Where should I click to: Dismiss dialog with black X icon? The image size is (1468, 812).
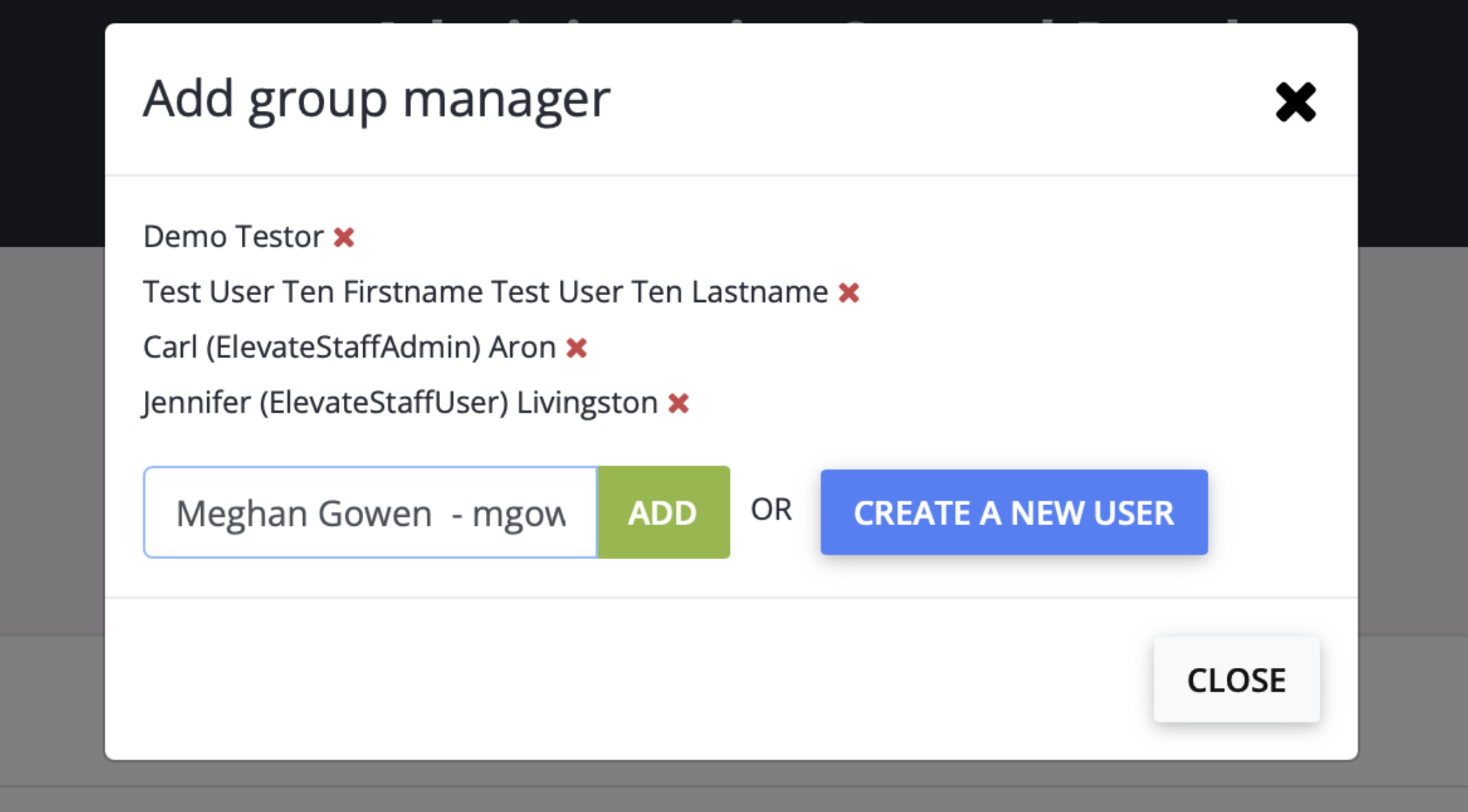pyautogui.click(x=1295, y=103)
